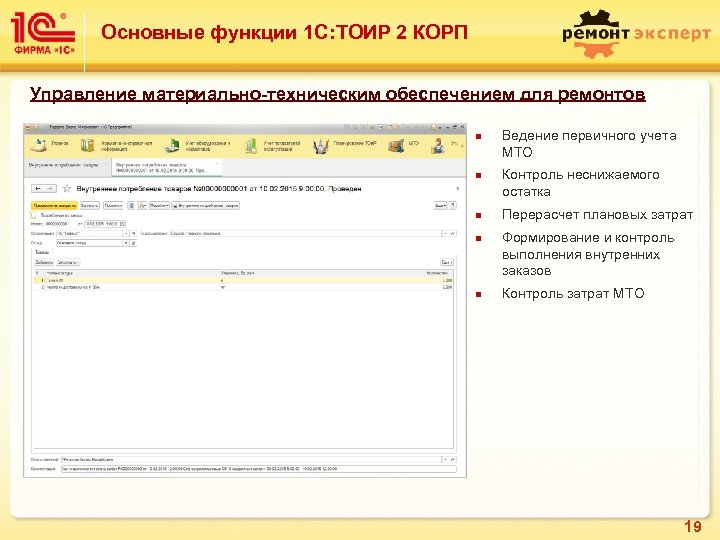Click into the Подразделение field

point(305,233)
